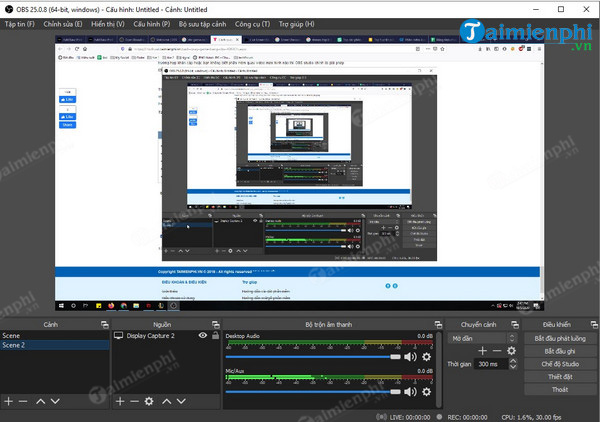Open the Mờ dần transition dropdown

[x=482, y=338]
